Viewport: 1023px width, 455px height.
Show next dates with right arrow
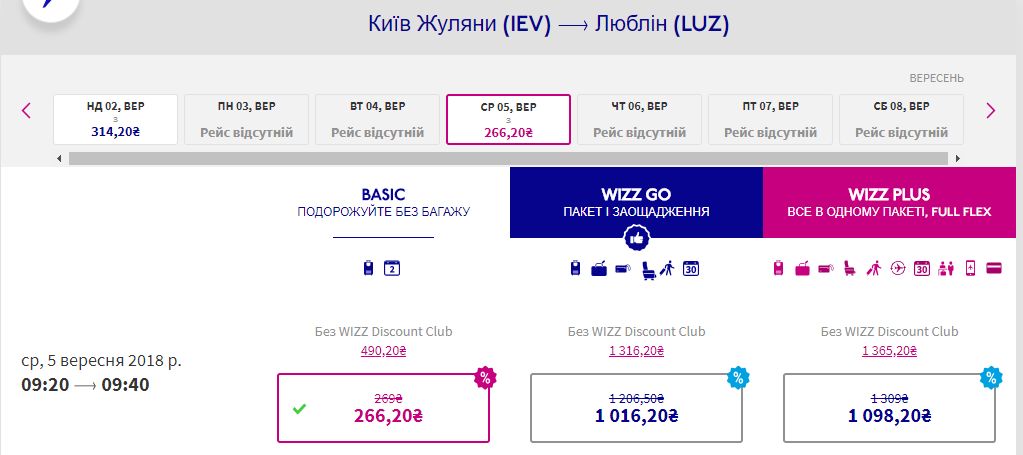click(x=990, y=111)
